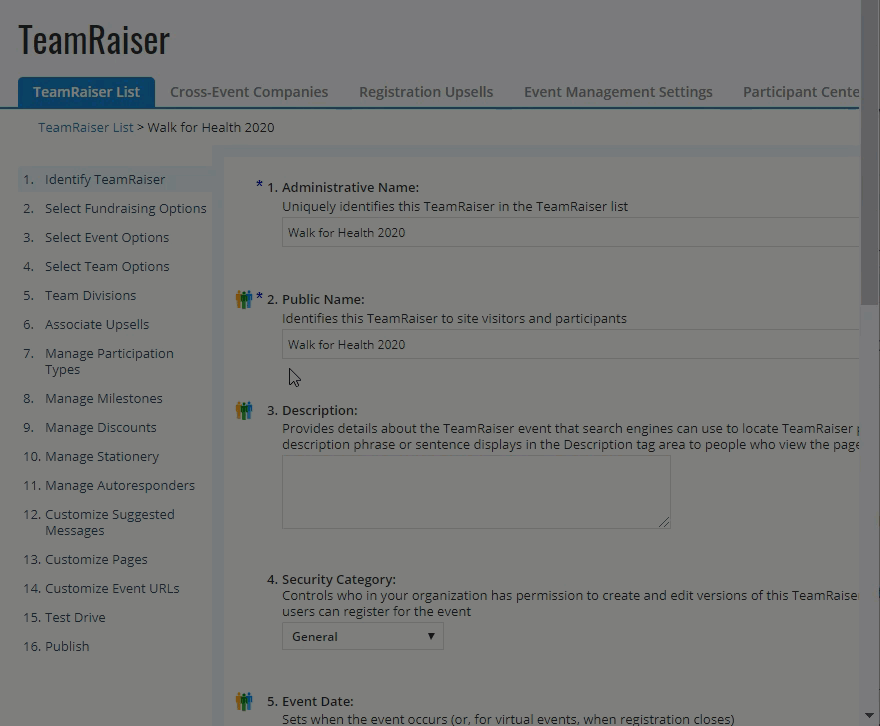
Task: Open the Test Drive step
Action: (x=75, y=617)
